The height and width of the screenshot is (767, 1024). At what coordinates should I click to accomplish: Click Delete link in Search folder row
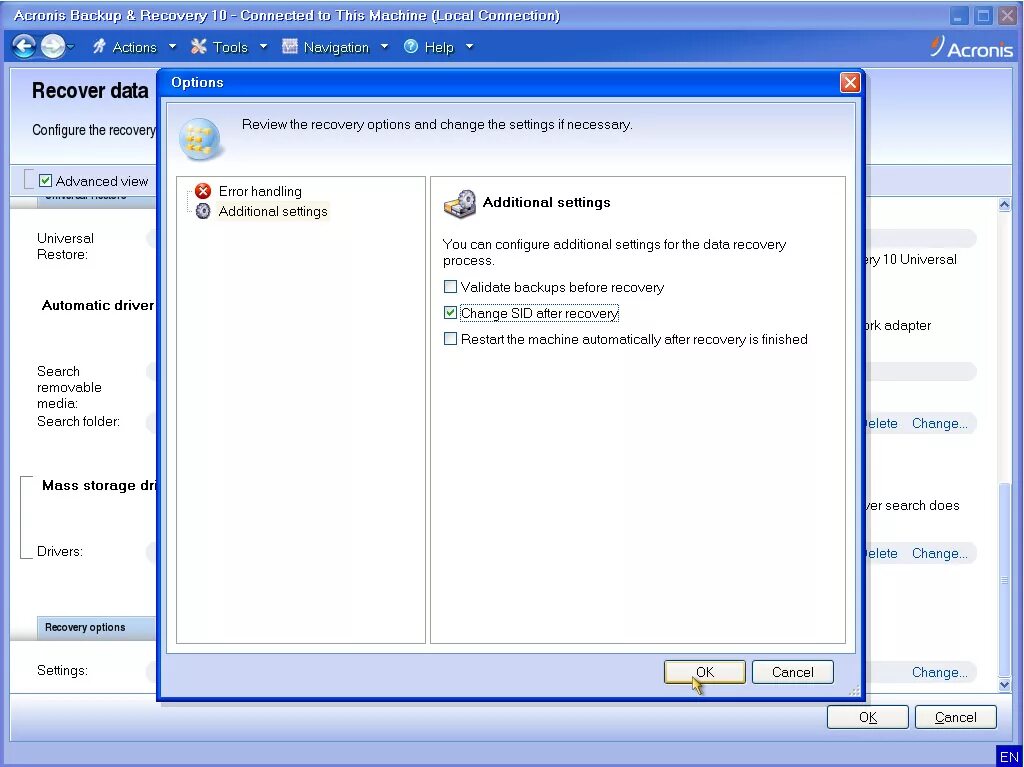[881, 423]
